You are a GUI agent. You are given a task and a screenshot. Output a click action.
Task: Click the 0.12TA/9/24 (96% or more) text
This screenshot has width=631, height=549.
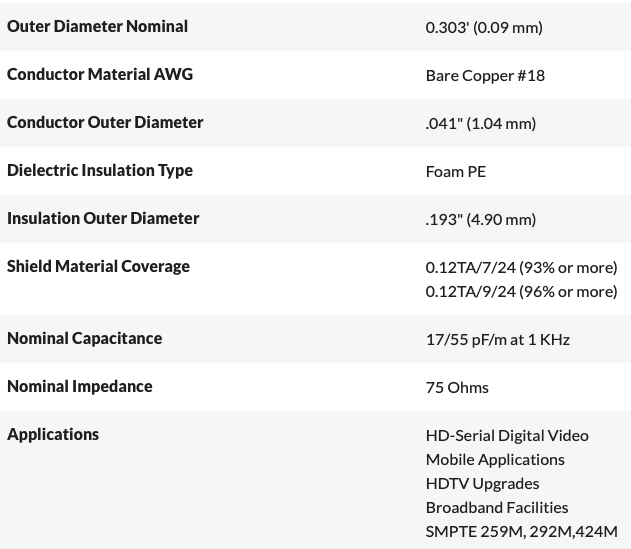tap(521, 291)
